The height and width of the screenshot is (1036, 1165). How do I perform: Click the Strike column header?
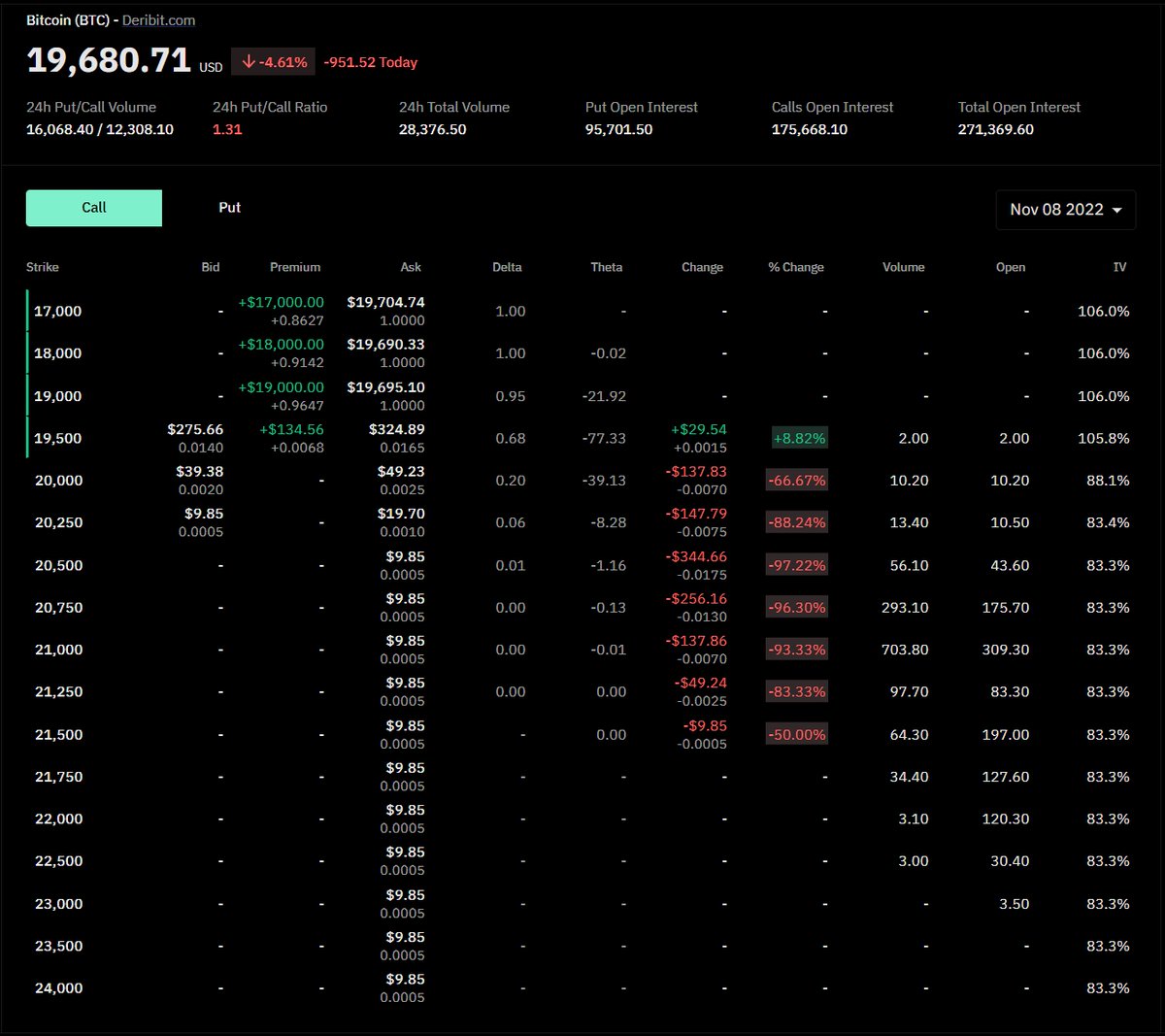click(x=43, y=267)
